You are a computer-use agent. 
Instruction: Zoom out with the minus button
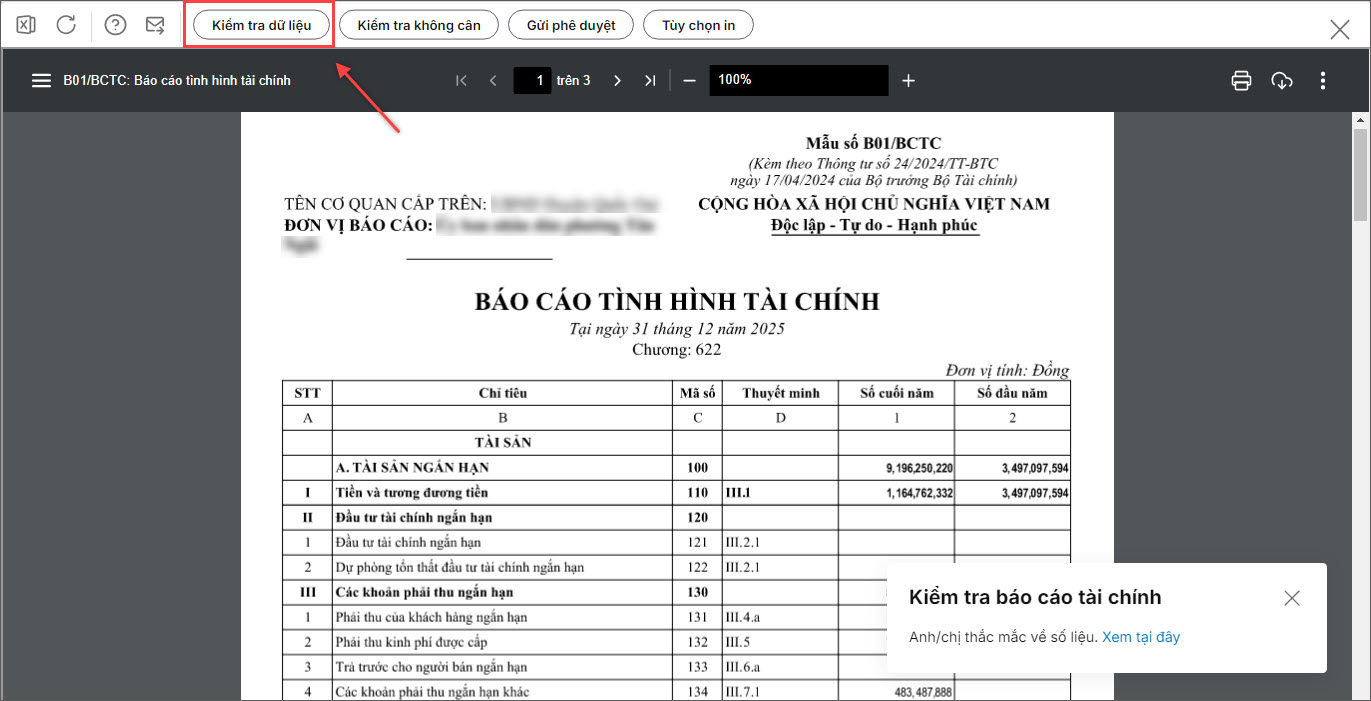(689, 80)
